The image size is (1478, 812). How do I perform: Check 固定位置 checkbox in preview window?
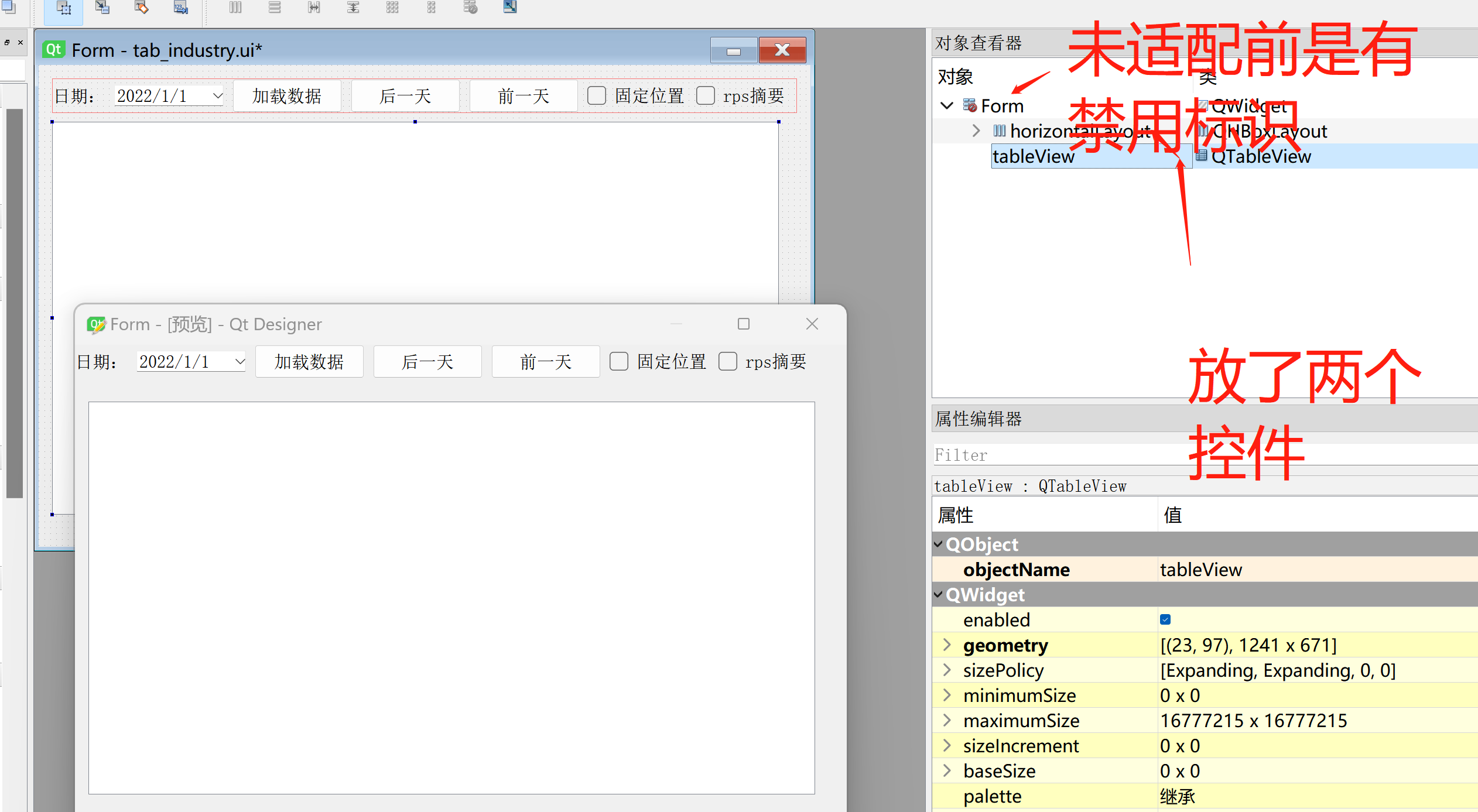pyautogui.click(x=619, y=361)
